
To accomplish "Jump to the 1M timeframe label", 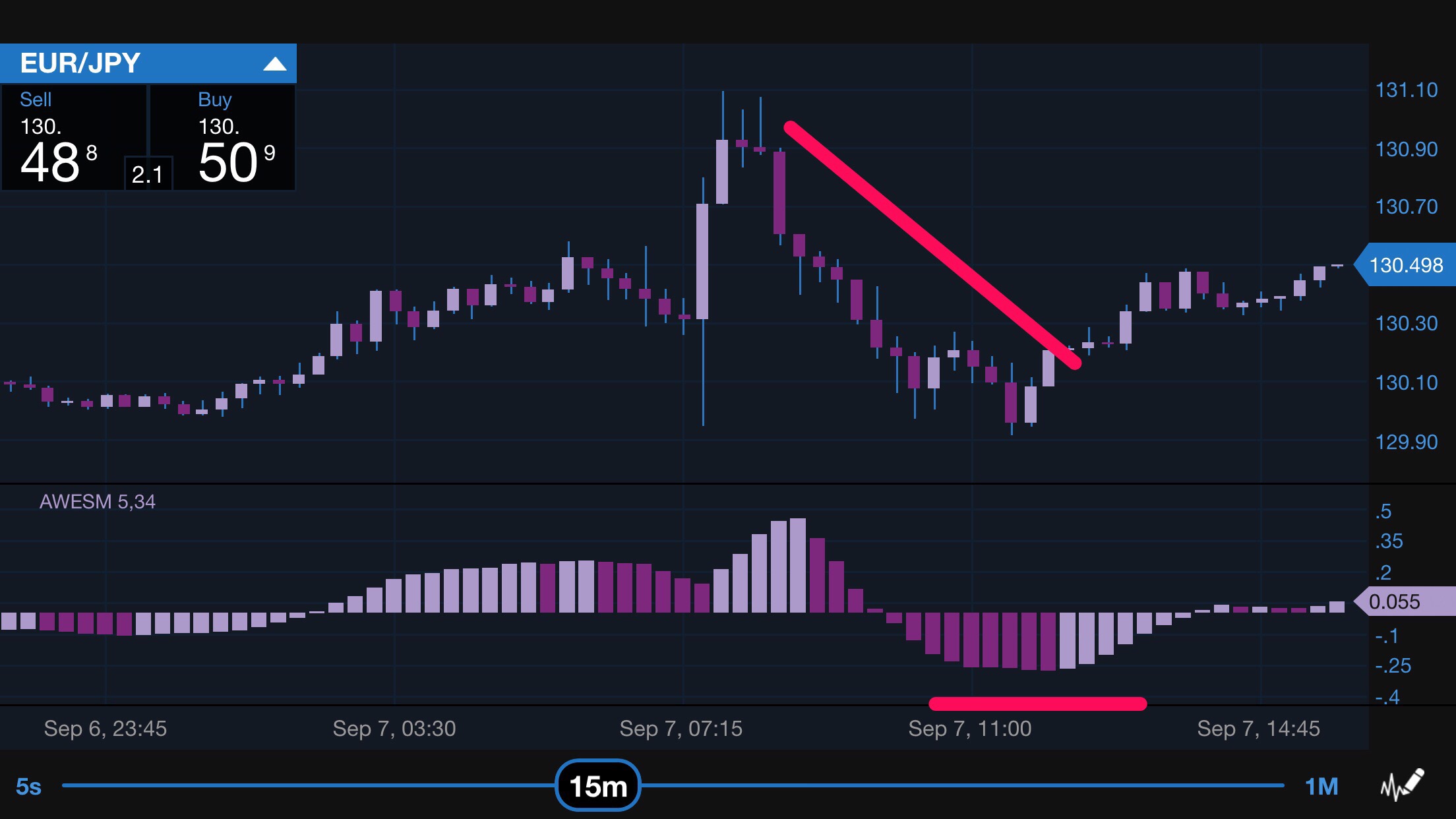I will tap(1321, 786).
